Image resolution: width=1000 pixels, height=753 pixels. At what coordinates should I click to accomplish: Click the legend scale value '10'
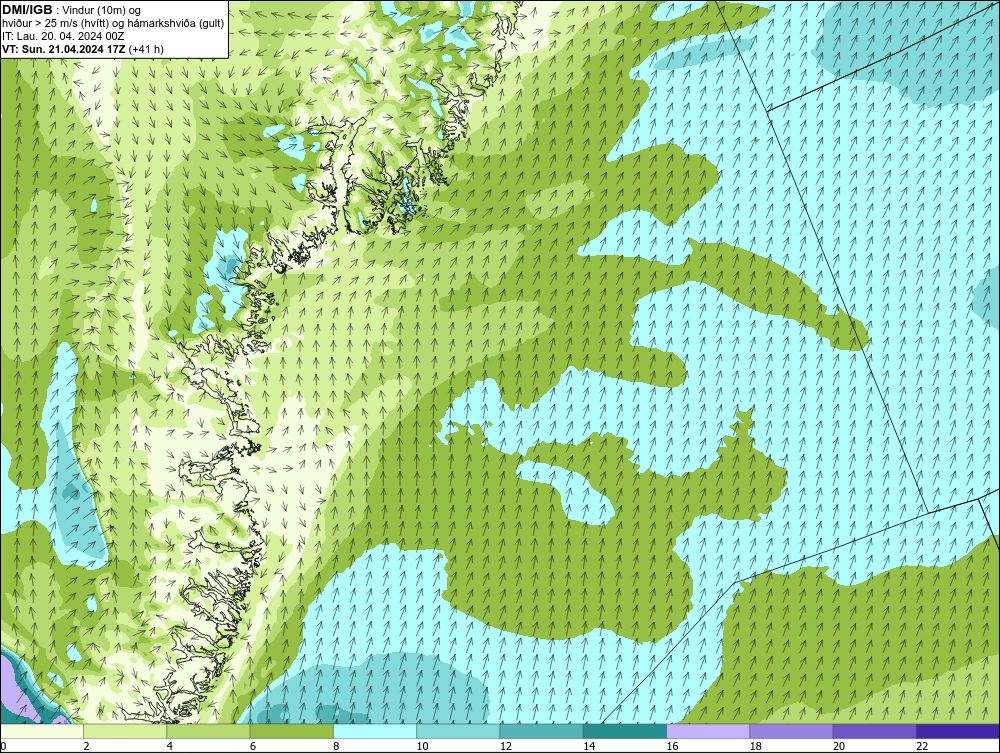coord(422,746)
